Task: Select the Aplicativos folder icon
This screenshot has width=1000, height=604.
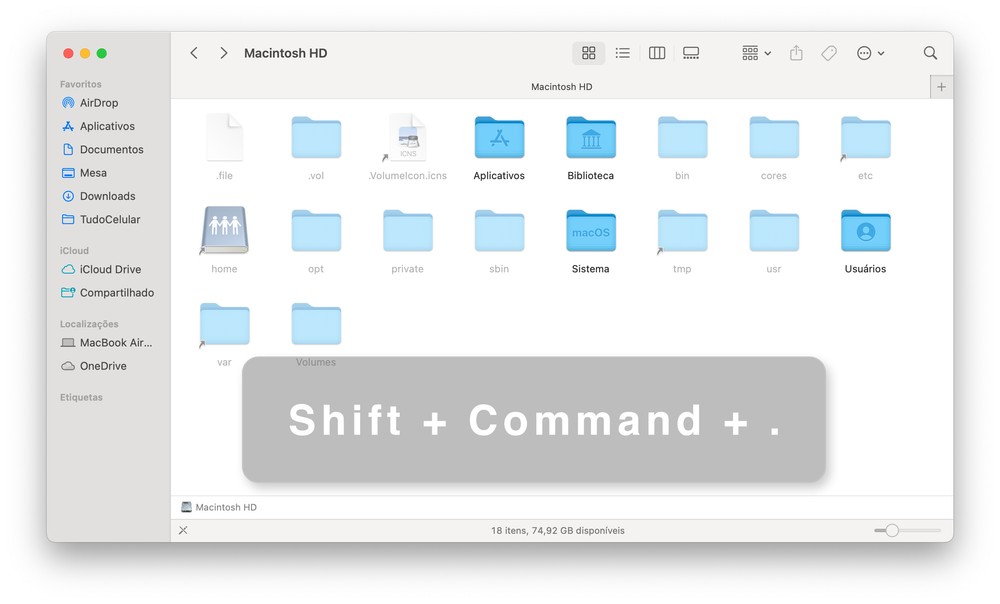Action: click(x=499, y=137)
